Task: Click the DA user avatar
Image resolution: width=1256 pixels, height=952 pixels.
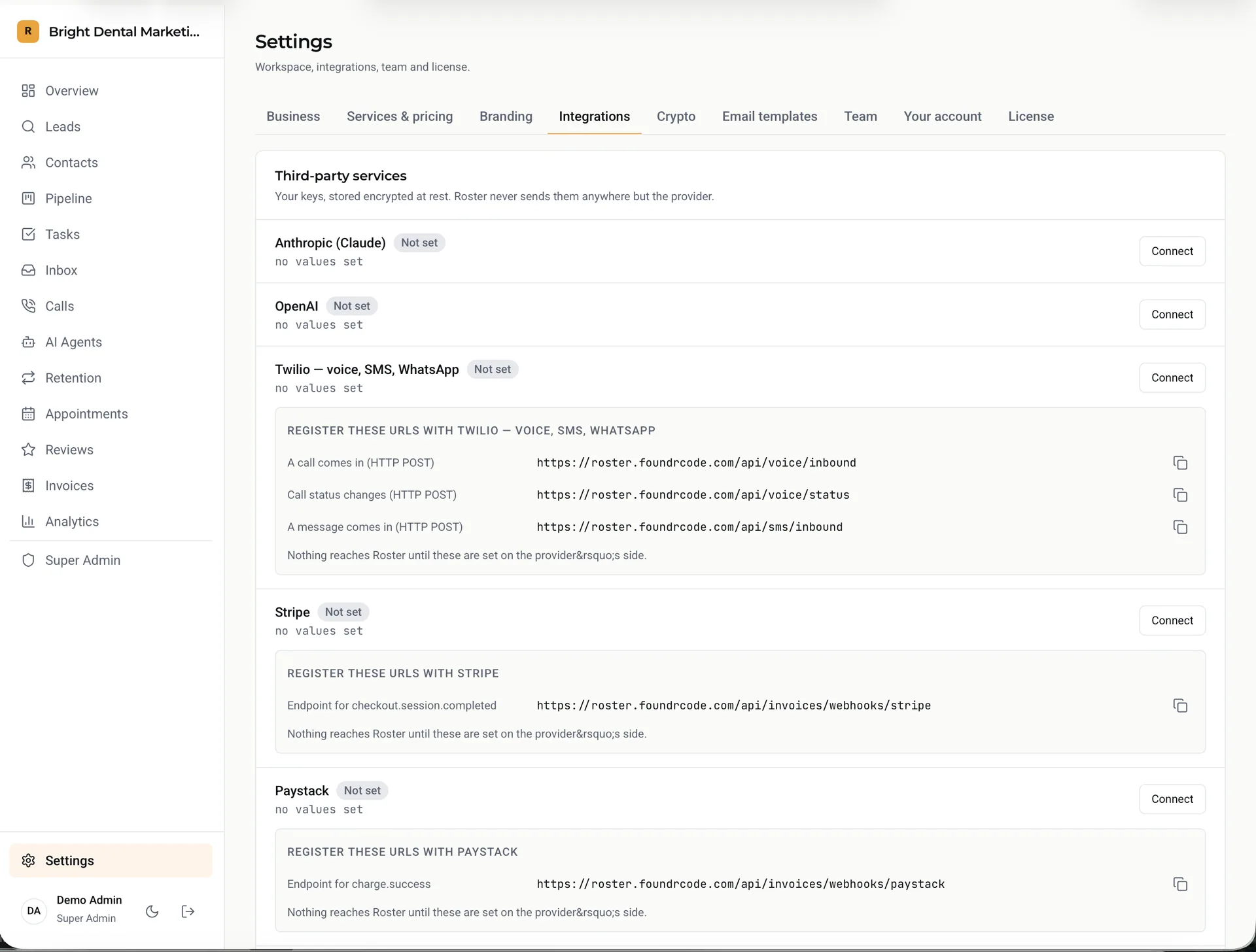Action: pyautogui.click(x=34, y=911)
